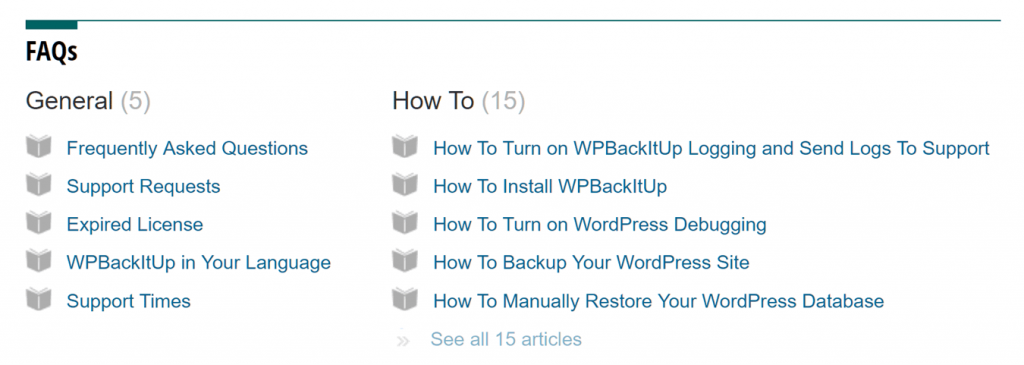Viewport: 1024px width, 365px height.
Task: Click book icon beside Frequently Asked Questions
Action: click(x=39, y=146)
